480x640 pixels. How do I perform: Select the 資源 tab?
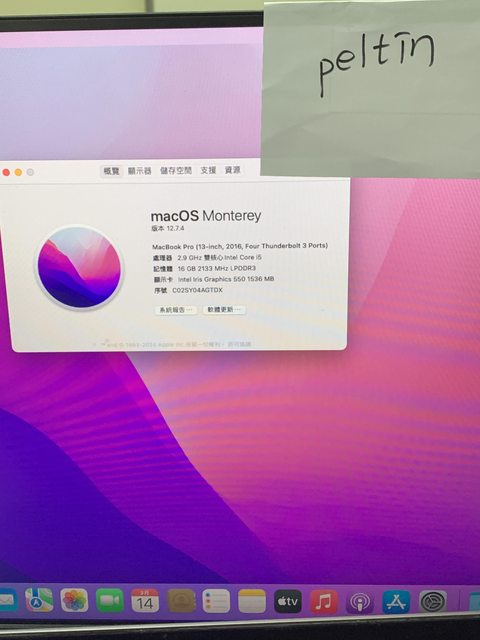(233, 170)
